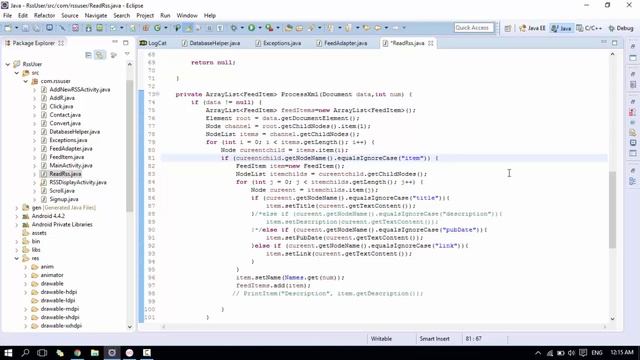
Task: Expand the anim folder node
Action: (x=26, y=267)
